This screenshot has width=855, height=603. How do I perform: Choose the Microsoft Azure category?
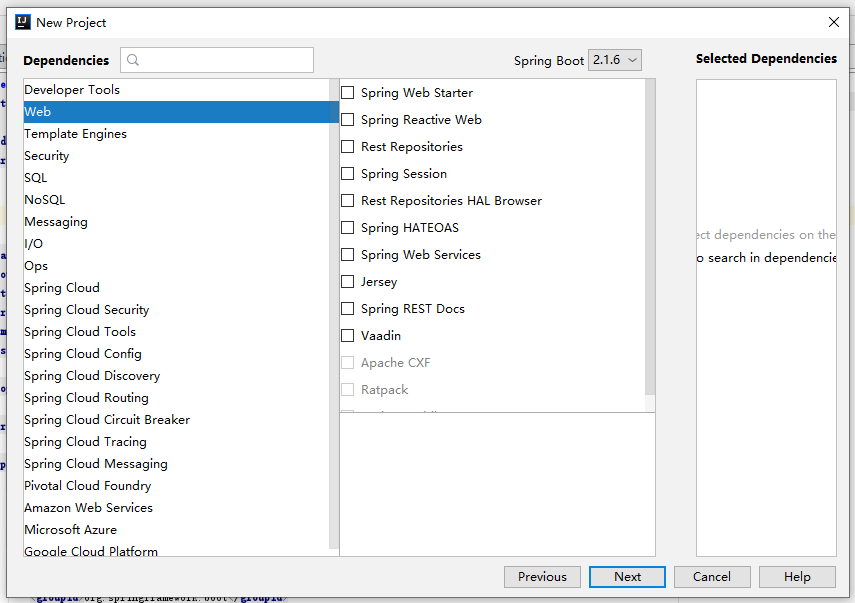(x=176, y=529)
